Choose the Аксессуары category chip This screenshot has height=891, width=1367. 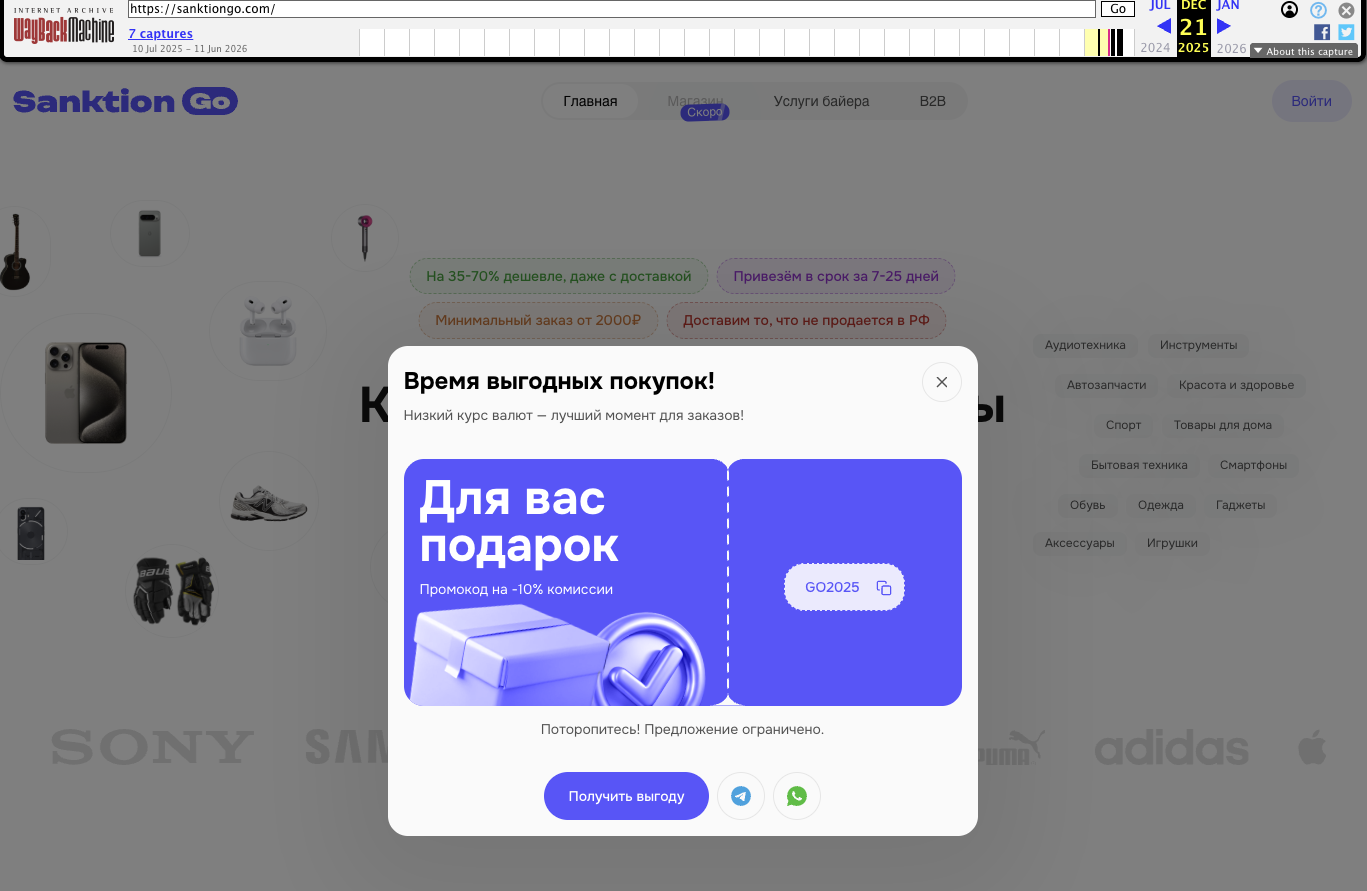[1079, 543]
